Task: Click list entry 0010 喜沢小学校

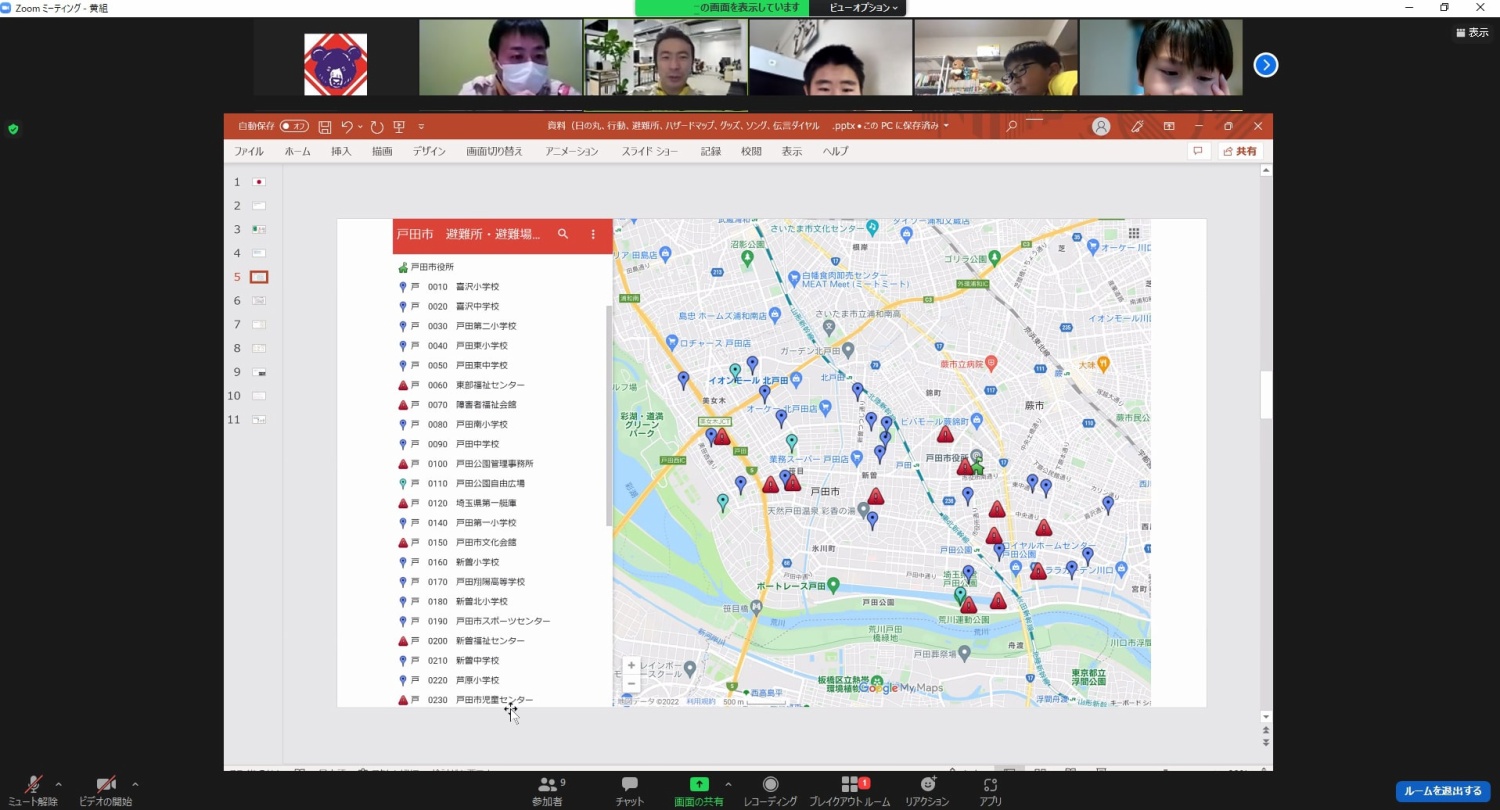Action: [x=449, y=287]
